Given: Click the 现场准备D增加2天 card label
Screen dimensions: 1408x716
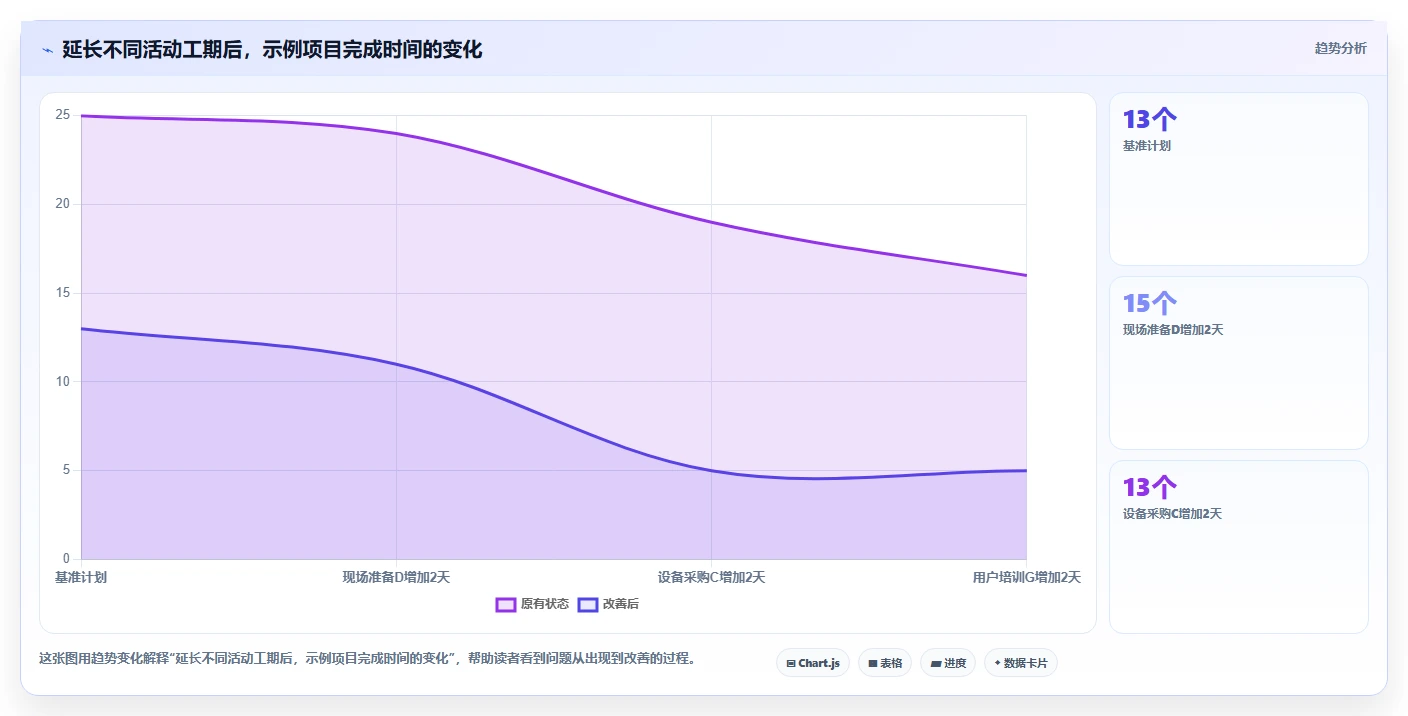Looking at the screenshot, I should pos(1173,330).
